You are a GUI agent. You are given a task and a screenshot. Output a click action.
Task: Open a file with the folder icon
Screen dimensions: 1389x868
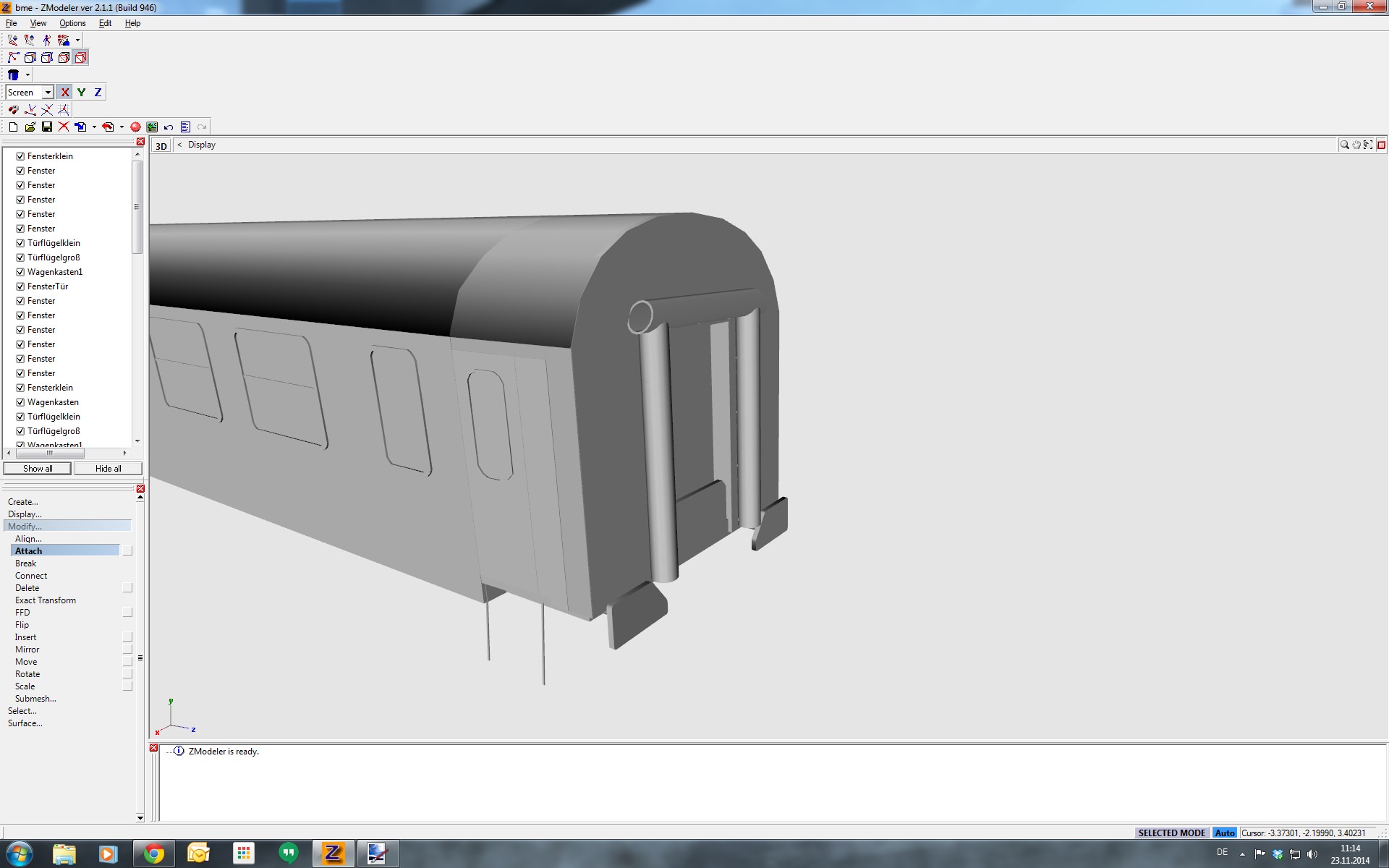(x=30, y=127)
